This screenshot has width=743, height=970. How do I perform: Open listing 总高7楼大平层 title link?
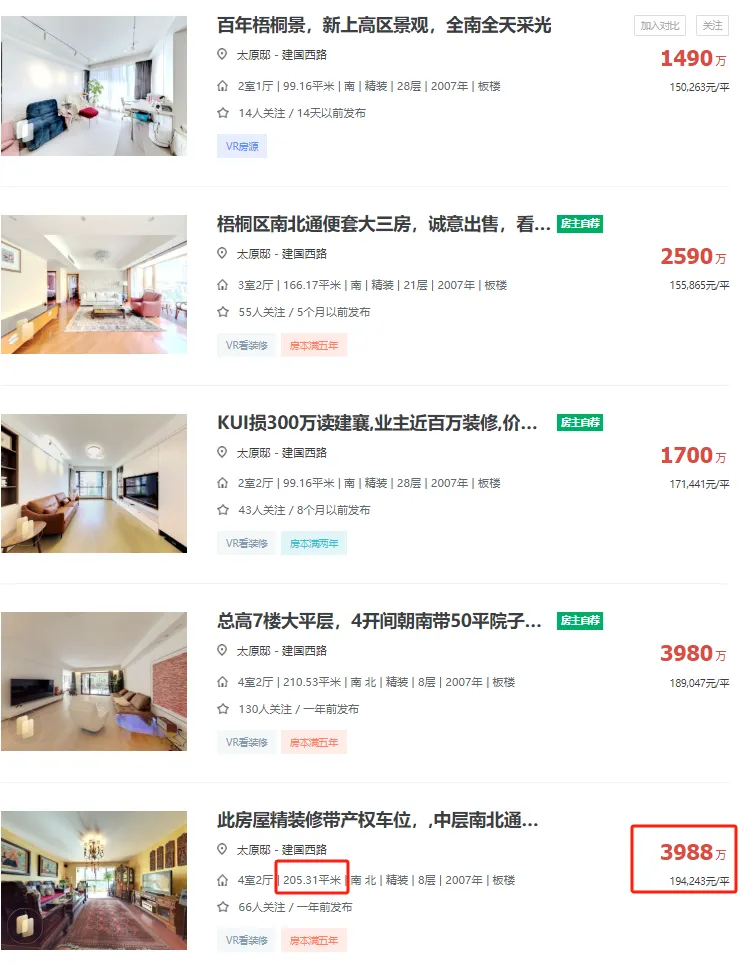(x=379, y=620)
